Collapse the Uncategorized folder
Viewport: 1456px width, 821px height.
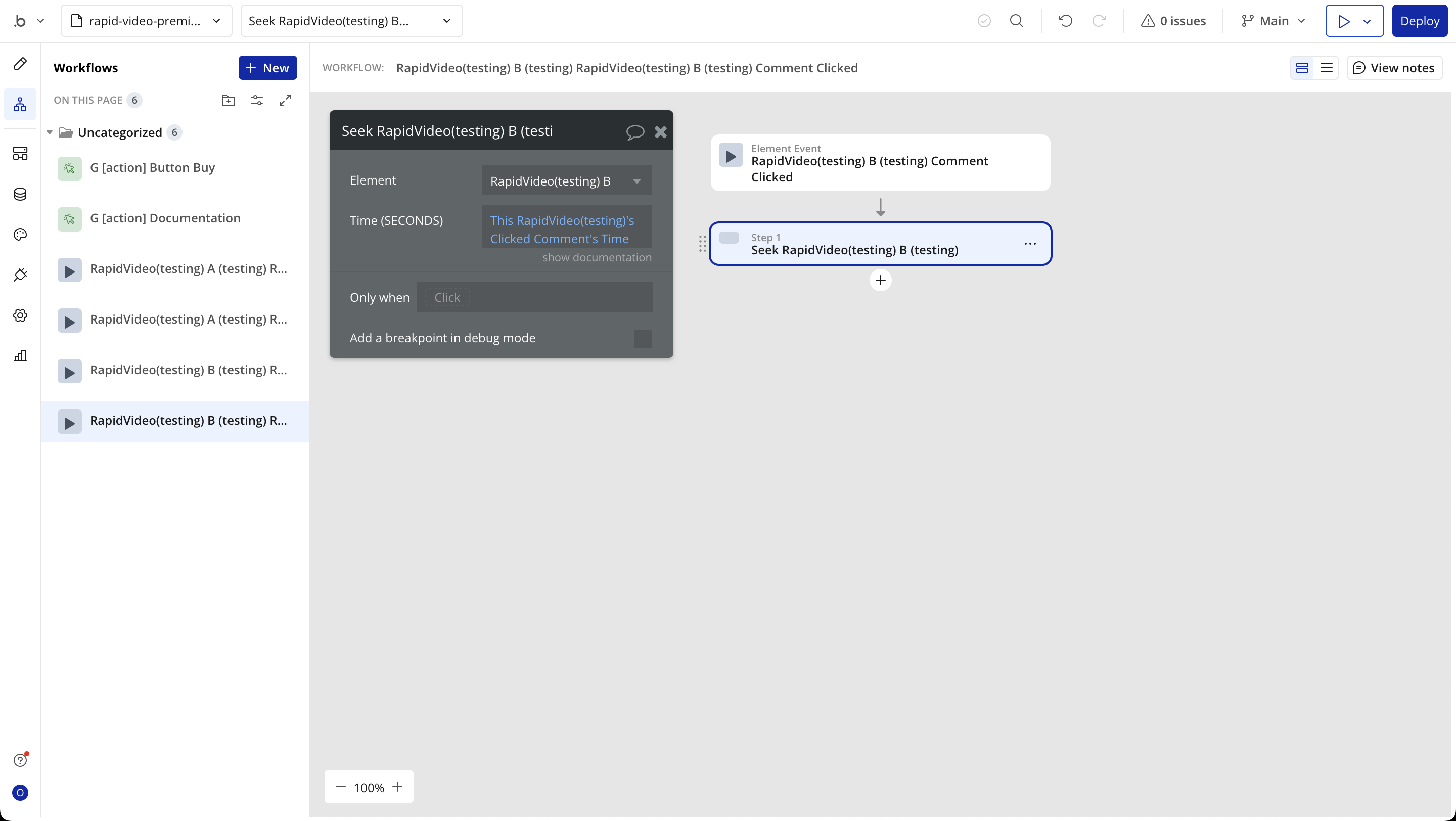(50, 133)
